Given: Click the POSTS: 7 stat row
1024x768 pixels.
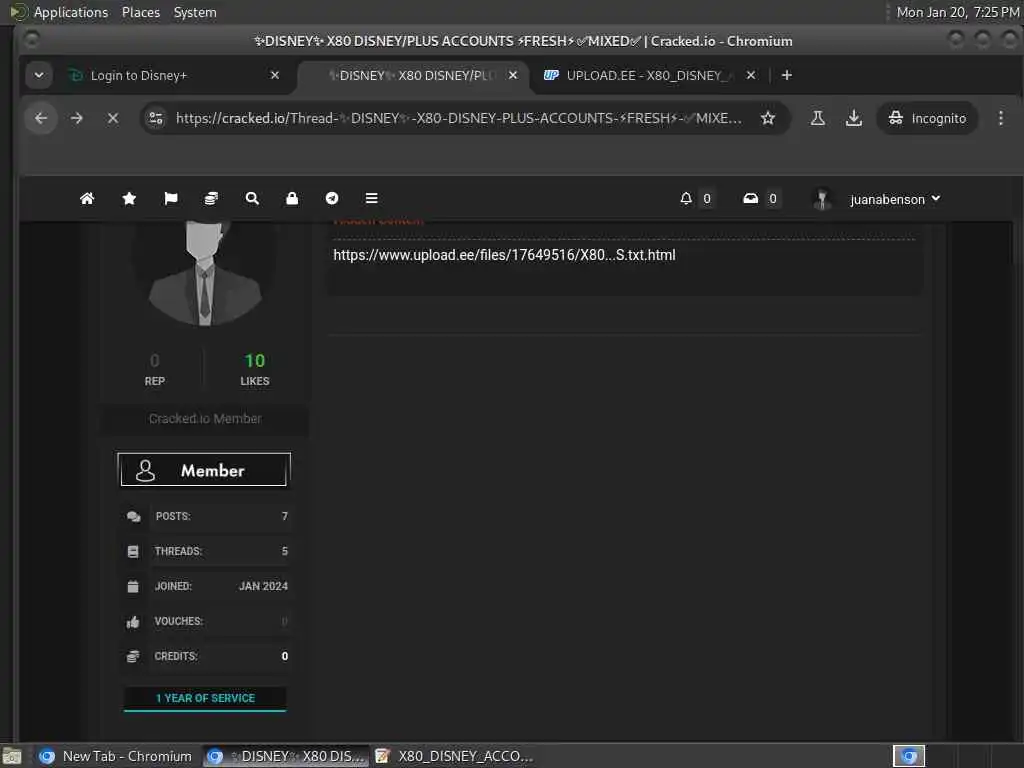Looking at the screenshot, I should point(205,516).
